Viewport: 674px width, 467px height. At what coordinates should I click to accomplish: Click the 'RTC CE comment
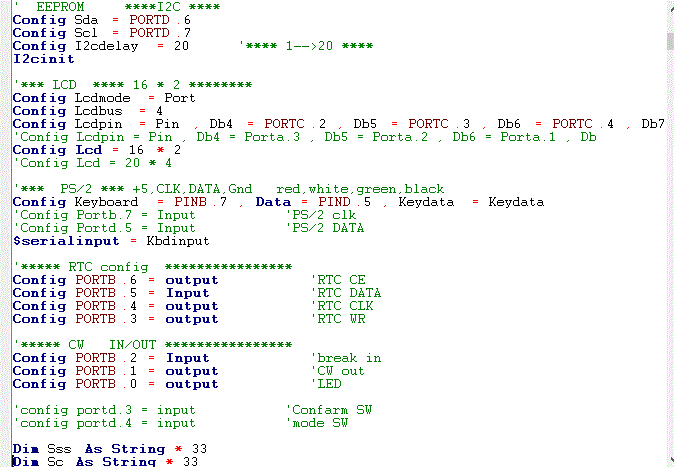tap(338, 280)
